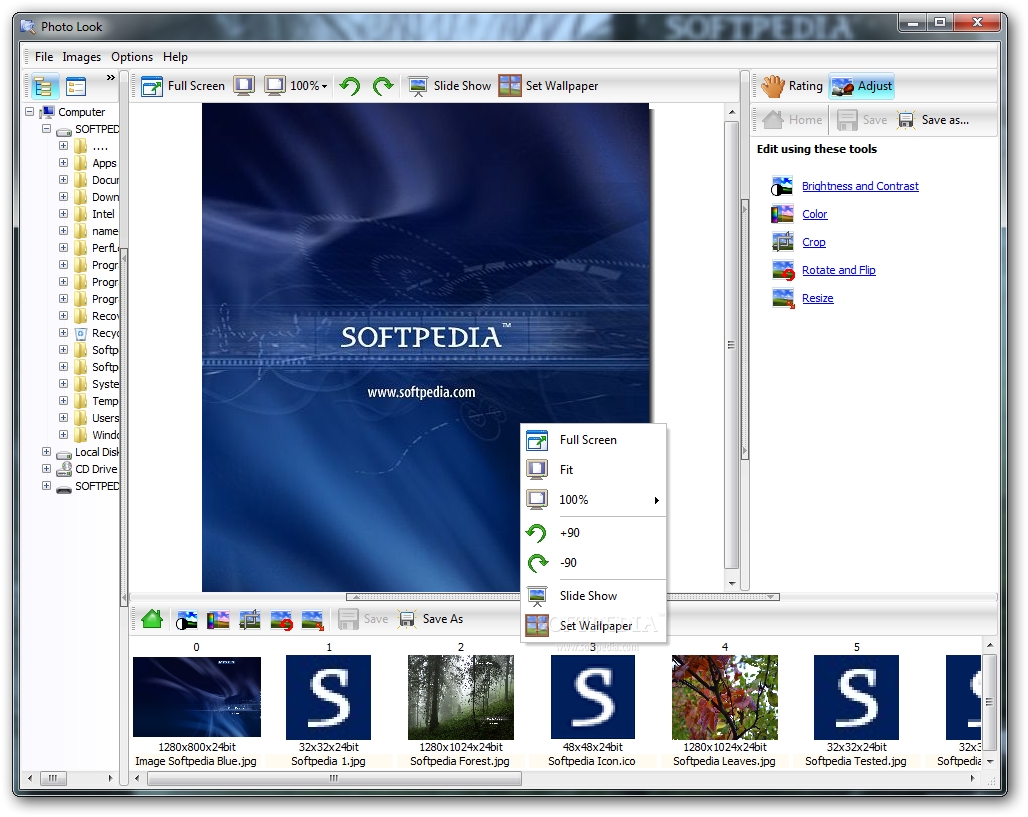Select Softpedia Leaves.jpg thumbnail
The height and width of the screenshot is (817, 1028).
[724, 697]
